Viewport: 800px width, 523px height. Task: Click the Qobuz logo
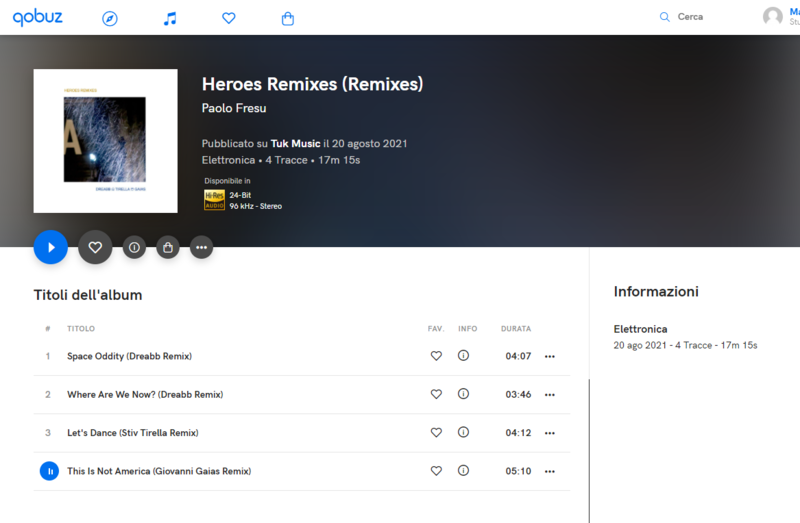pyautogui.click(x=36, y=17)
